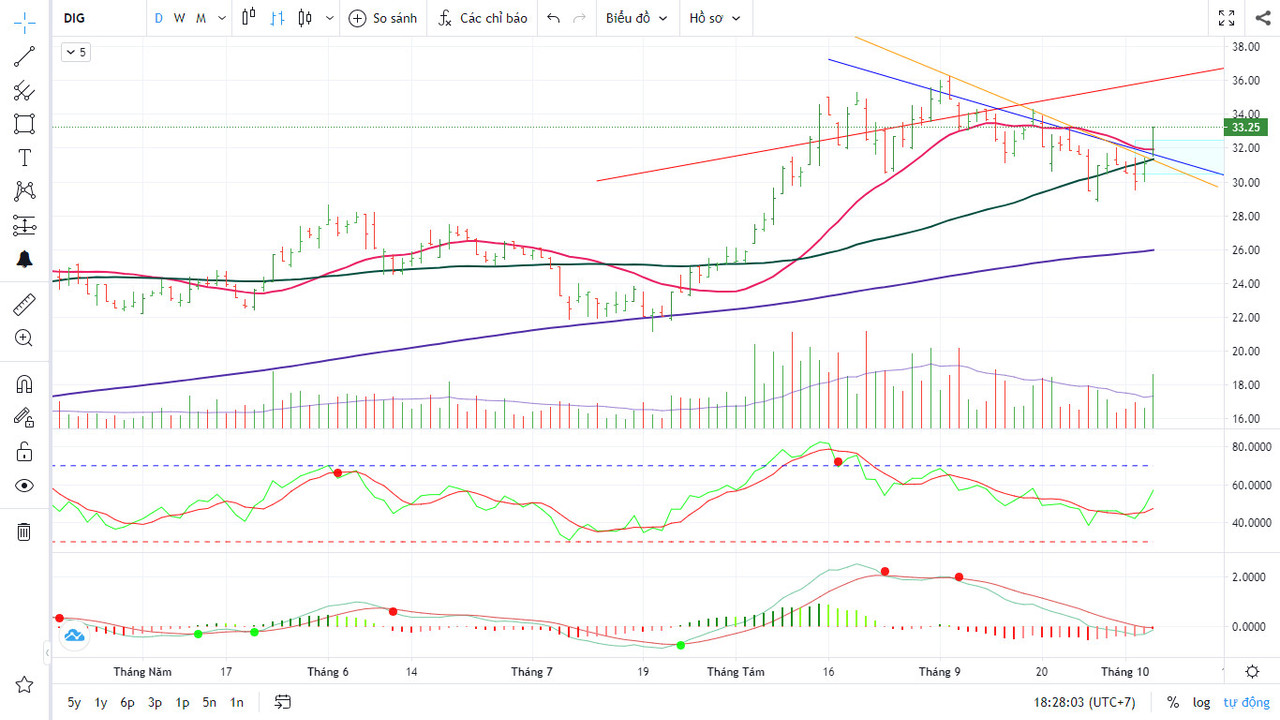
Task: Open the So sánh compare dialog
Action: tap(383, 18)
